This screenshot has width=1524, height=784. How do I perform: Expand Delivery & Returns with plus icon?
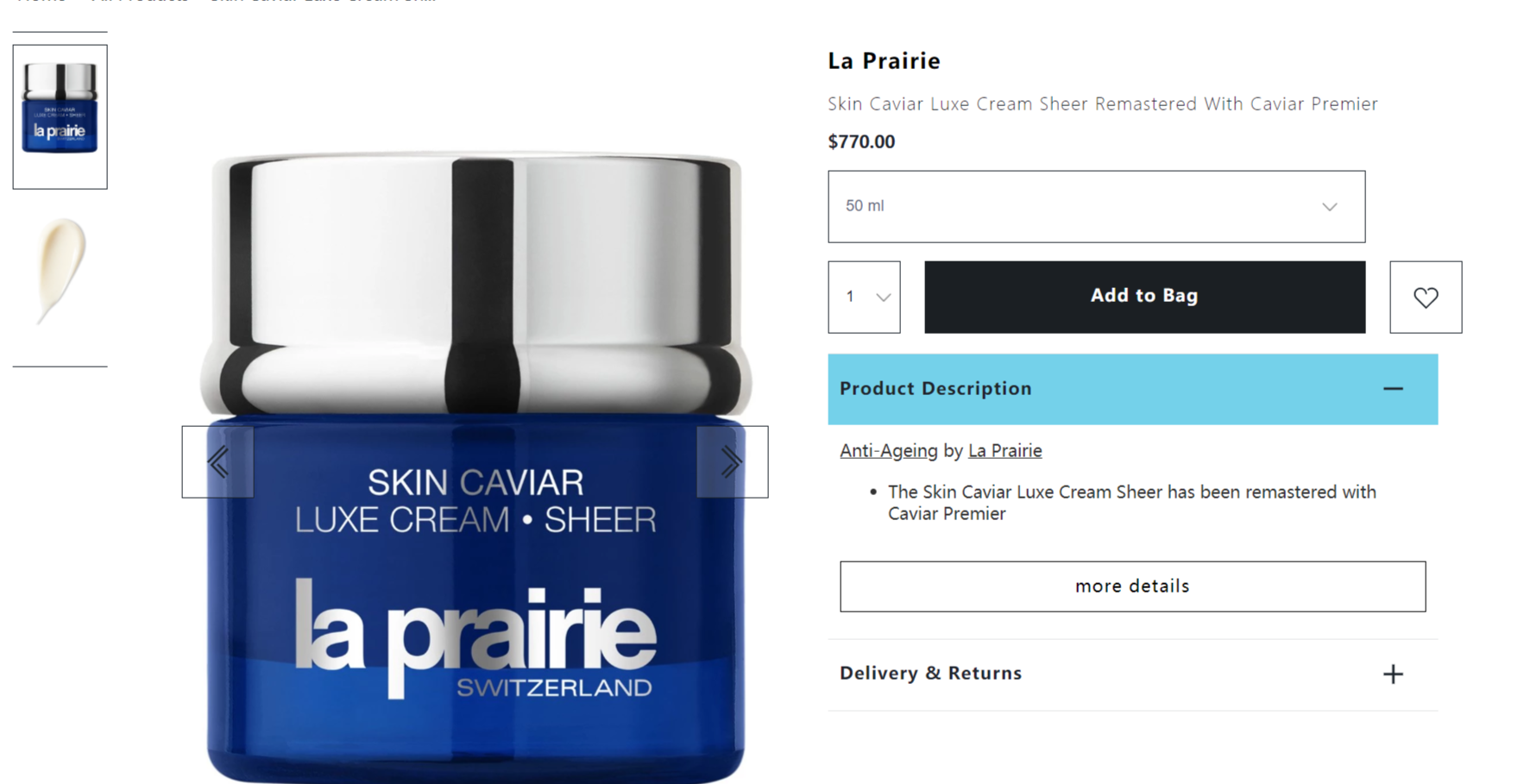point(1393,674)
